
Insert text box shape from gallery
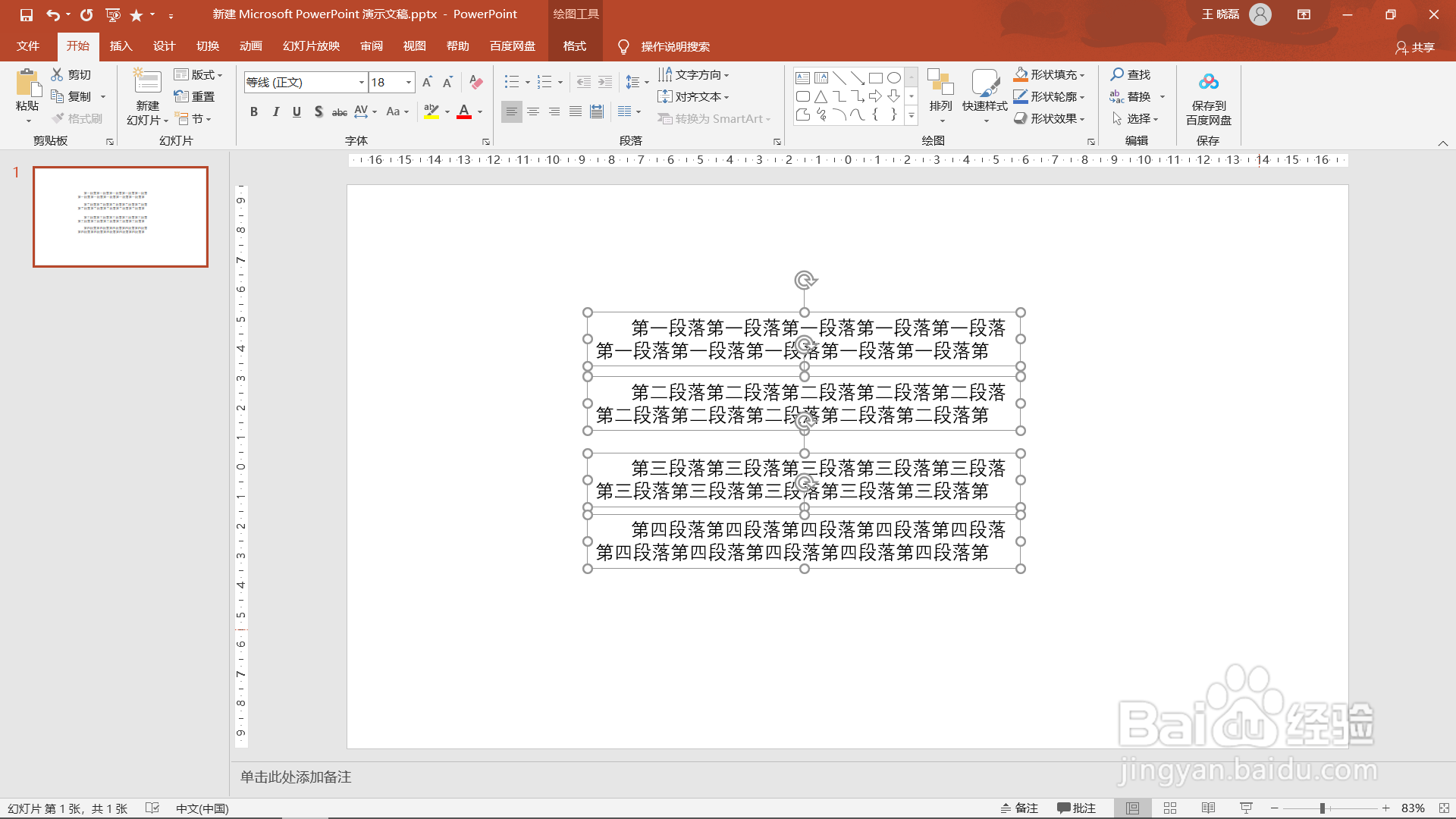click(x=802, y=77)
